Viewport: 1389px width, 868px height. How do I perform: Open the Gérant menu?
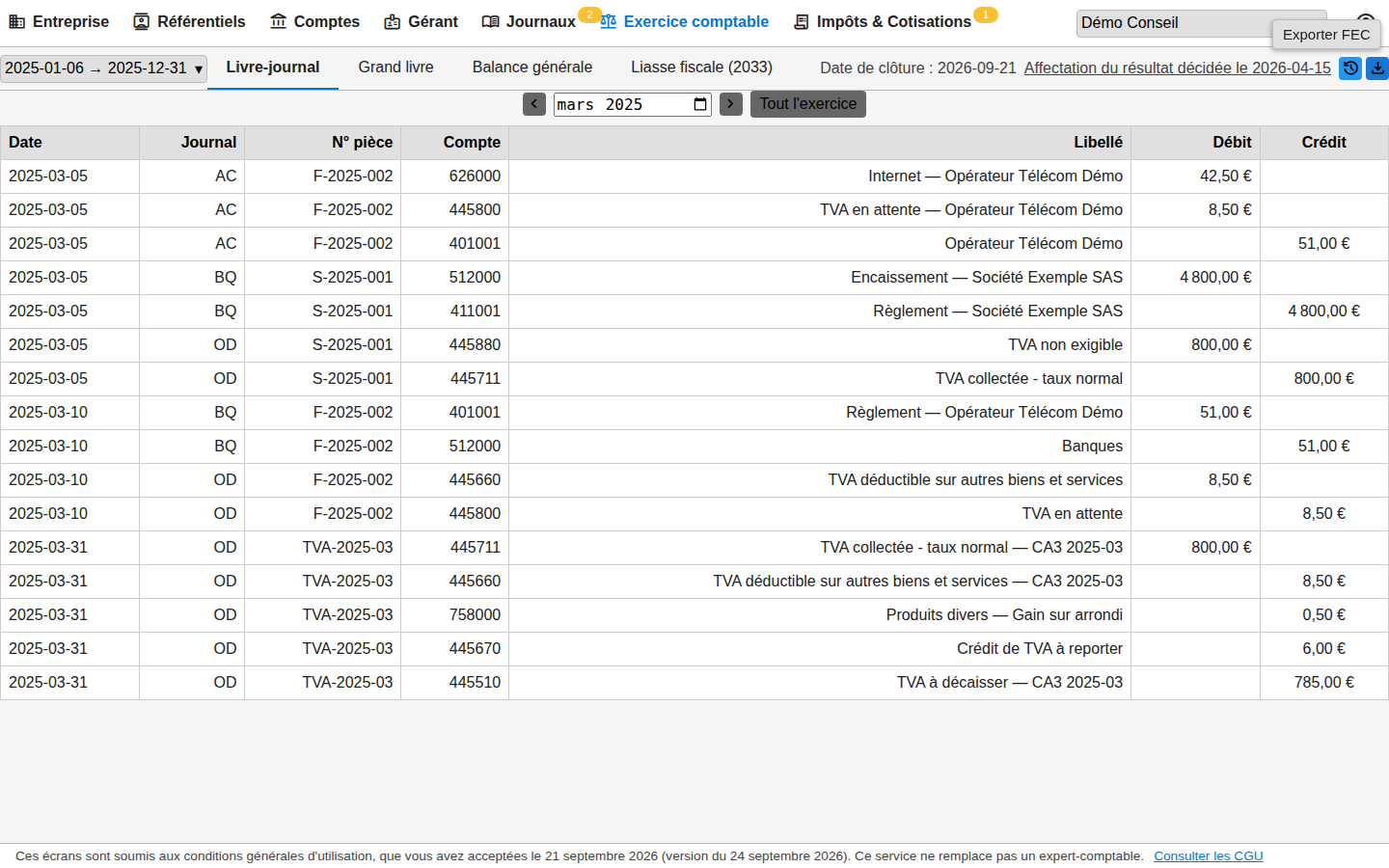tap(421, 21)
